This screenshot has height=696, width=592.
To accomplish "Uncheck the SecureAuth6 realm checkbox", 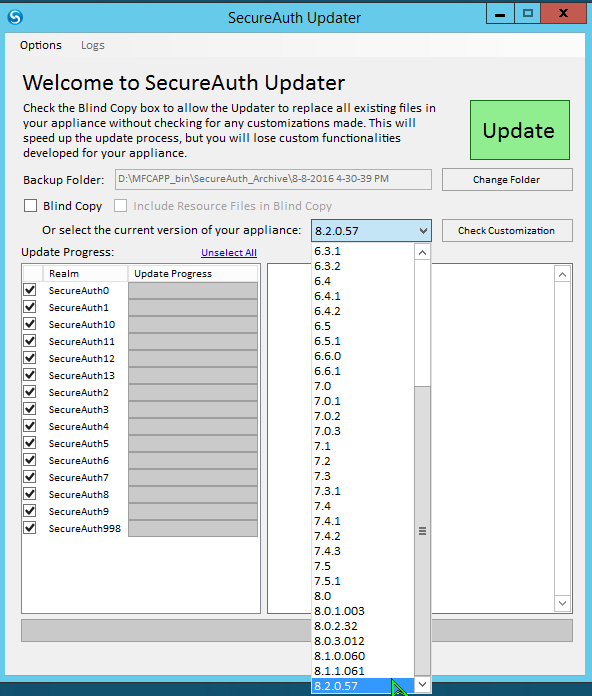I will point(30,460).
